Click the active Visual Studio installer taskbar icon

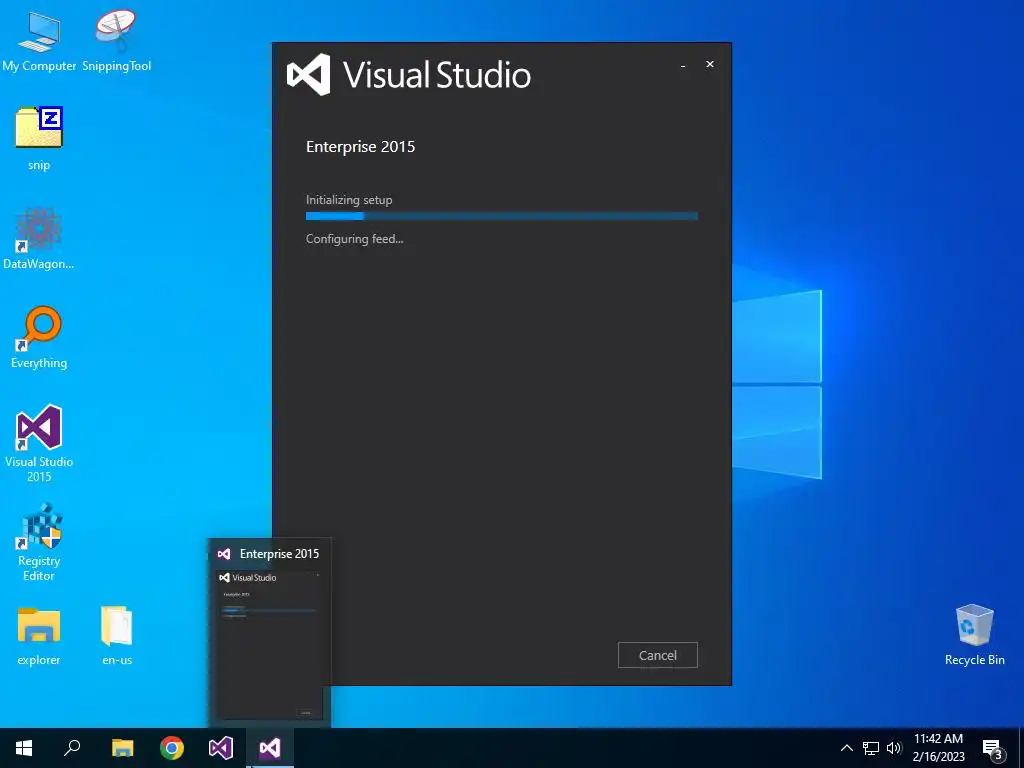tap(270, 748)
